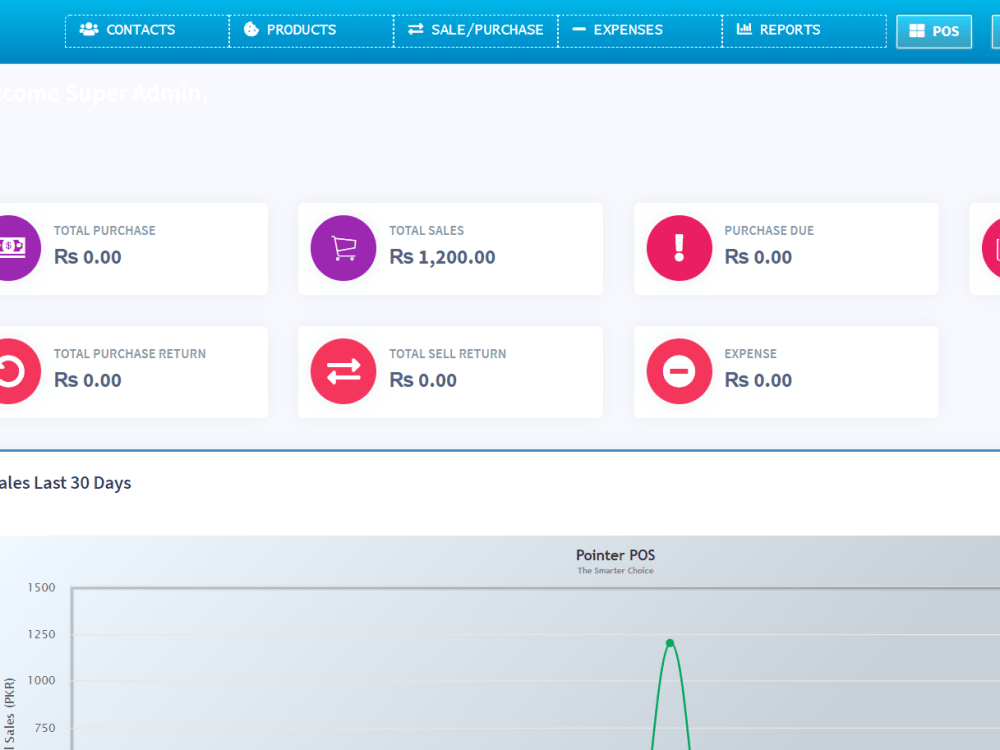Click the Sale/Purchase exchange arrows icon
This screenshot has width=1000, height=750.
click(416, 29)
